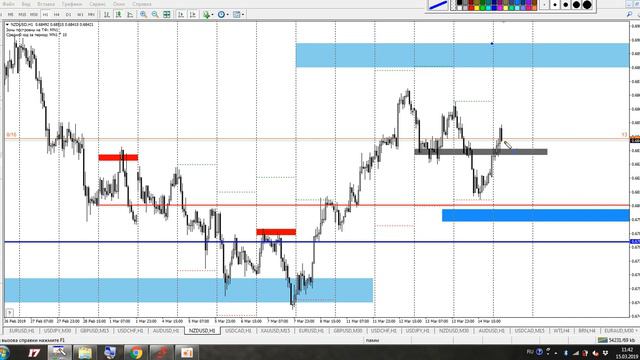Toggle chart shift from right border
This screenshot has height=360, width=640.
[x=193, y=14]
